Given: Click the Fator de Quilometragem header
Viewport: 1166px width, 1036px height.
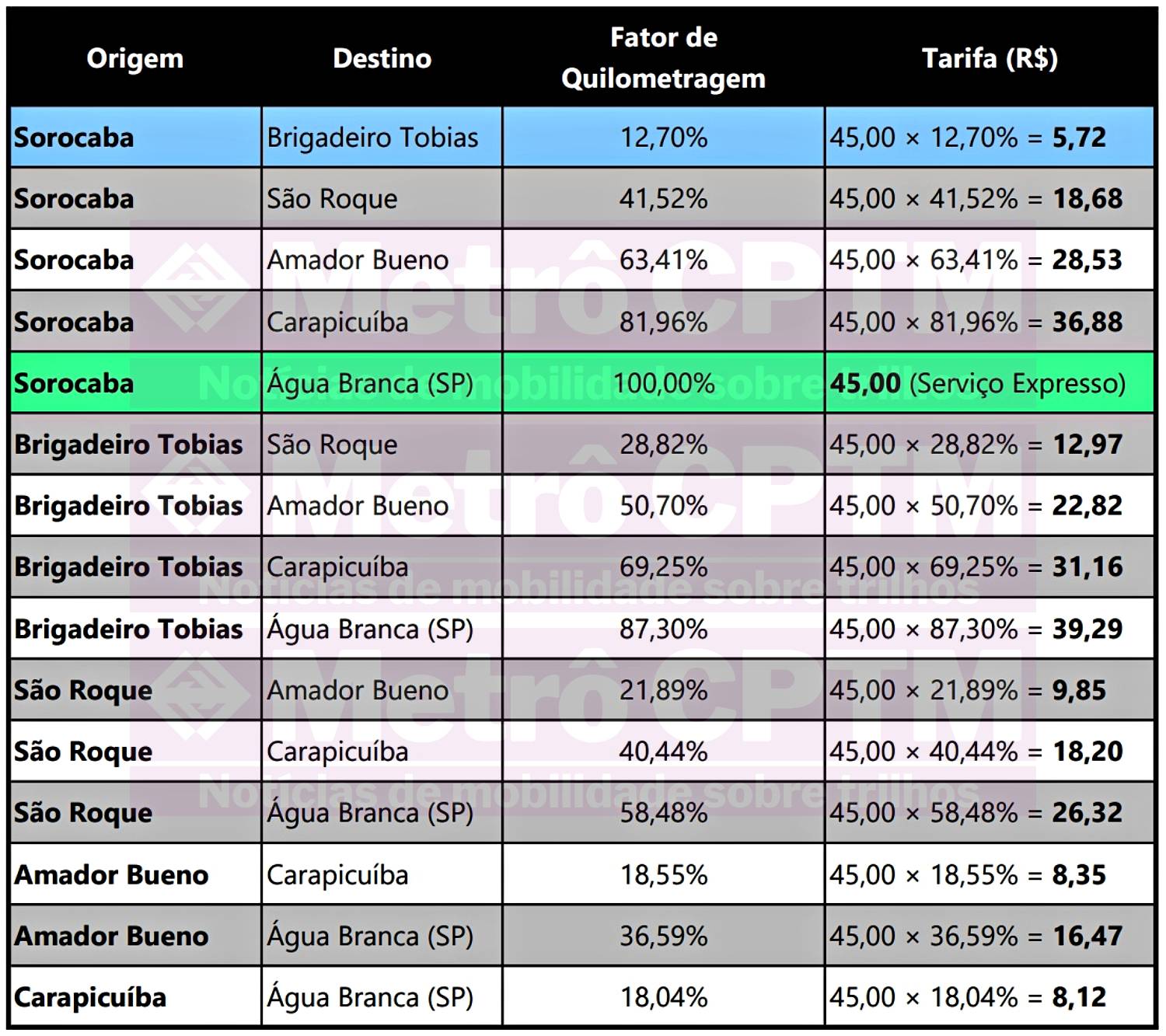Looking at the screenshot, I should click(x=663, y=58).
